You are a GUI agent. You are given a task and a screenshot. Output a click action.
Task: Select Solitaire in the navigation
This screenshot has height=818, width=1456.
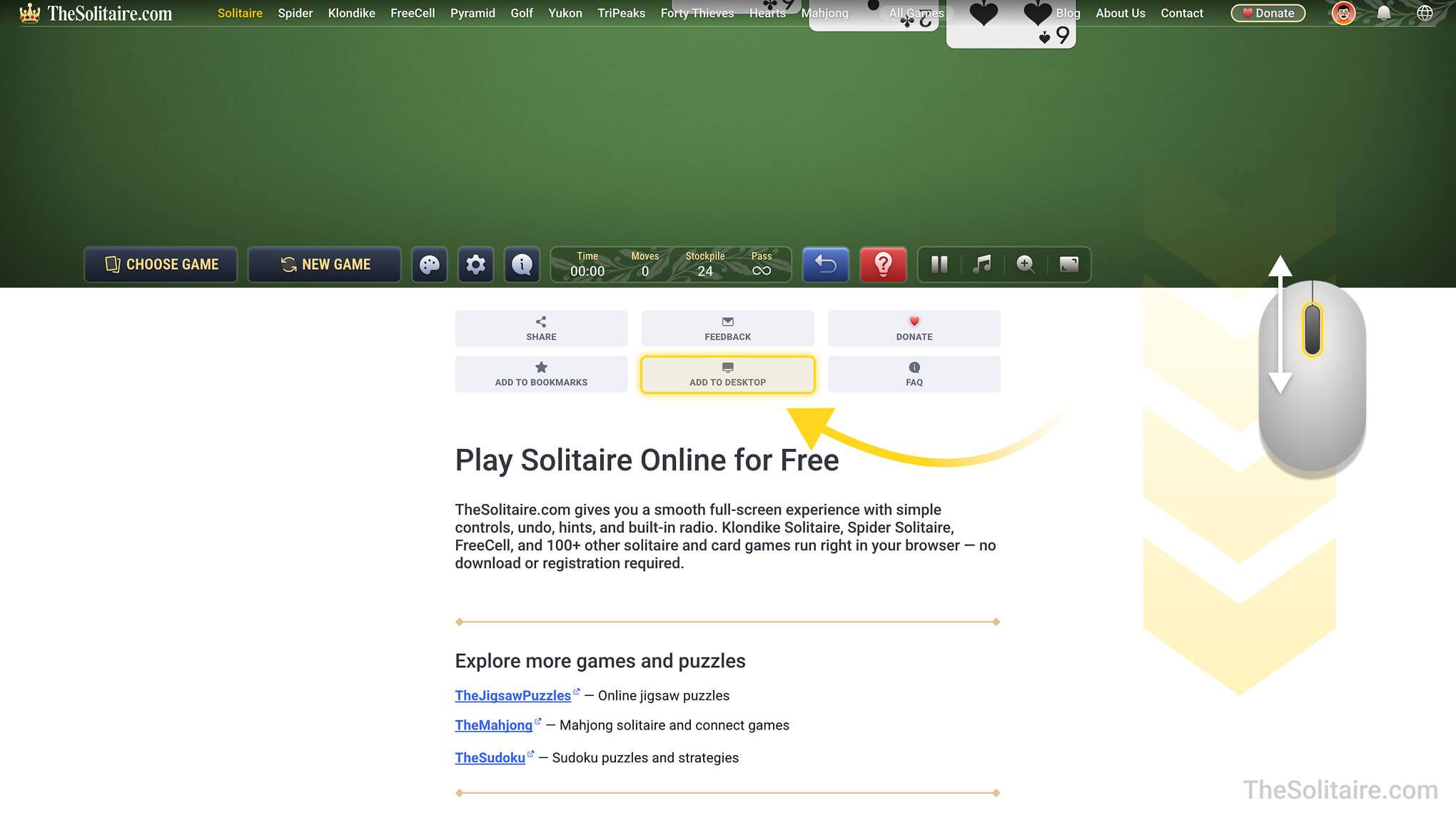point(240,13)
